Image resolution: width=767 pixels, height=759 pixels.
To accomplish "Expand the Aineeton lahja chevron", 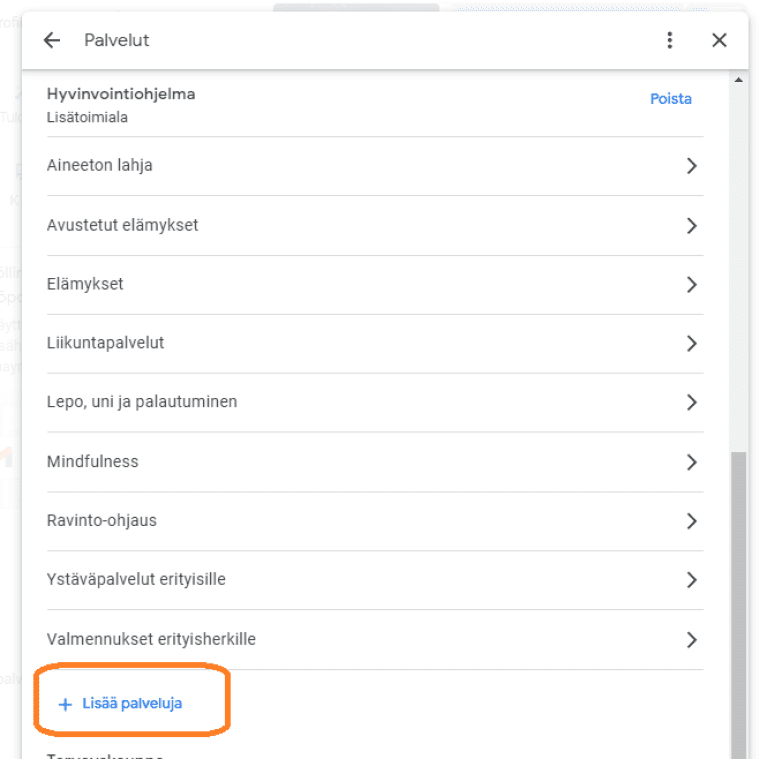I will coord(691,166).
